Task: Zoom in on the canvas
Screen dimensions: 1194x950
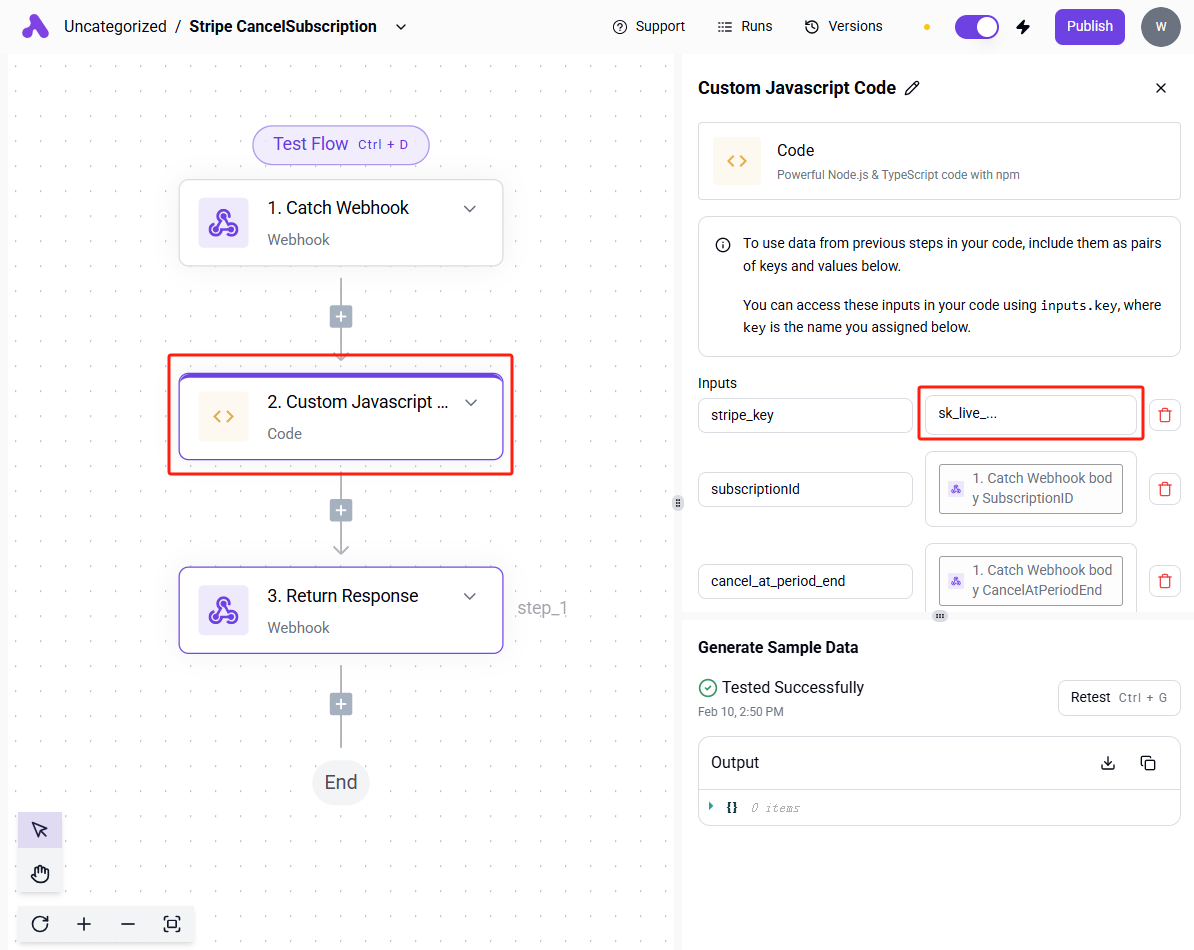Action: [x=84, y=924]
